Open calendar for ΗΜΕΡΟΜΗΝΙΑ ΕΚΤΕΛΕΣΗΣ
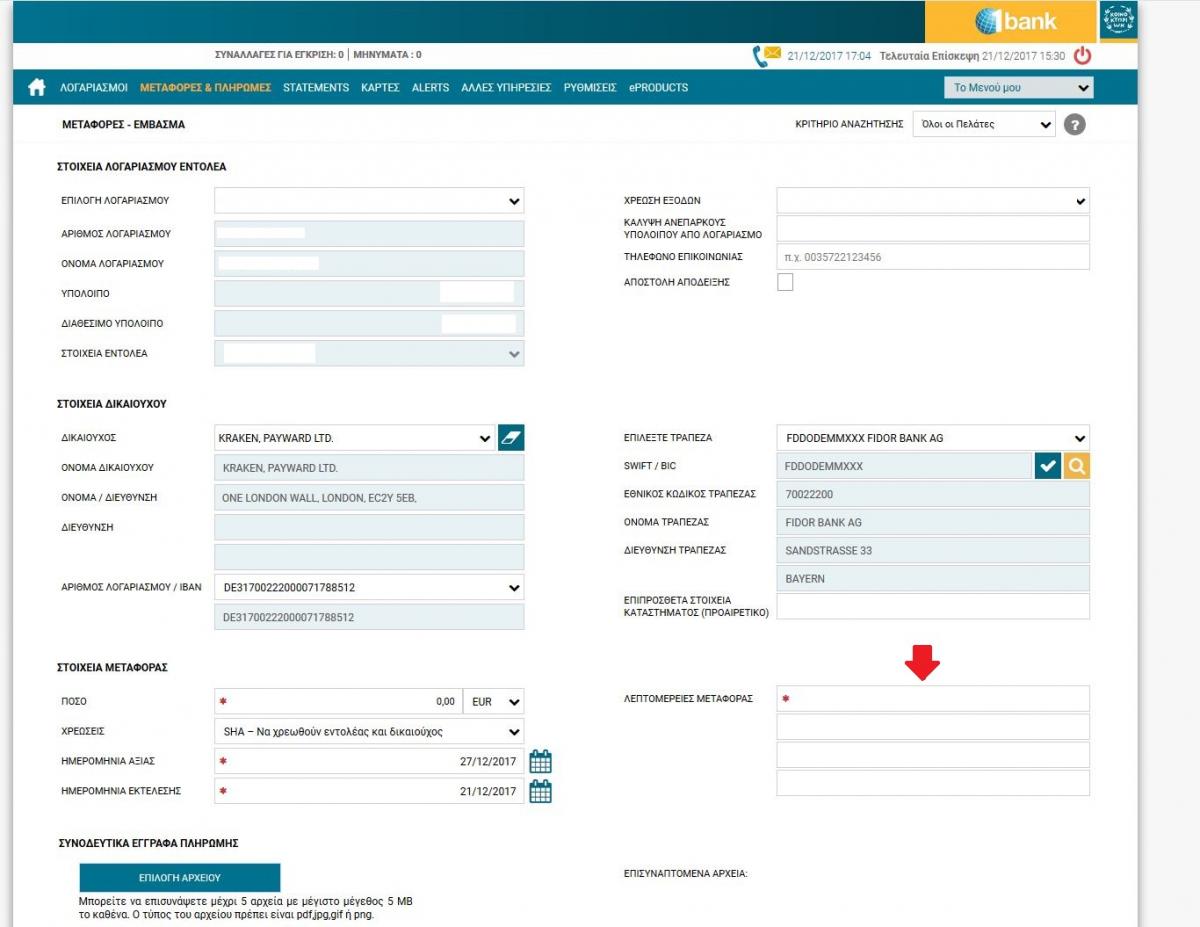The width and height of the screenshot is (1200, 927). tap(540, 791)
